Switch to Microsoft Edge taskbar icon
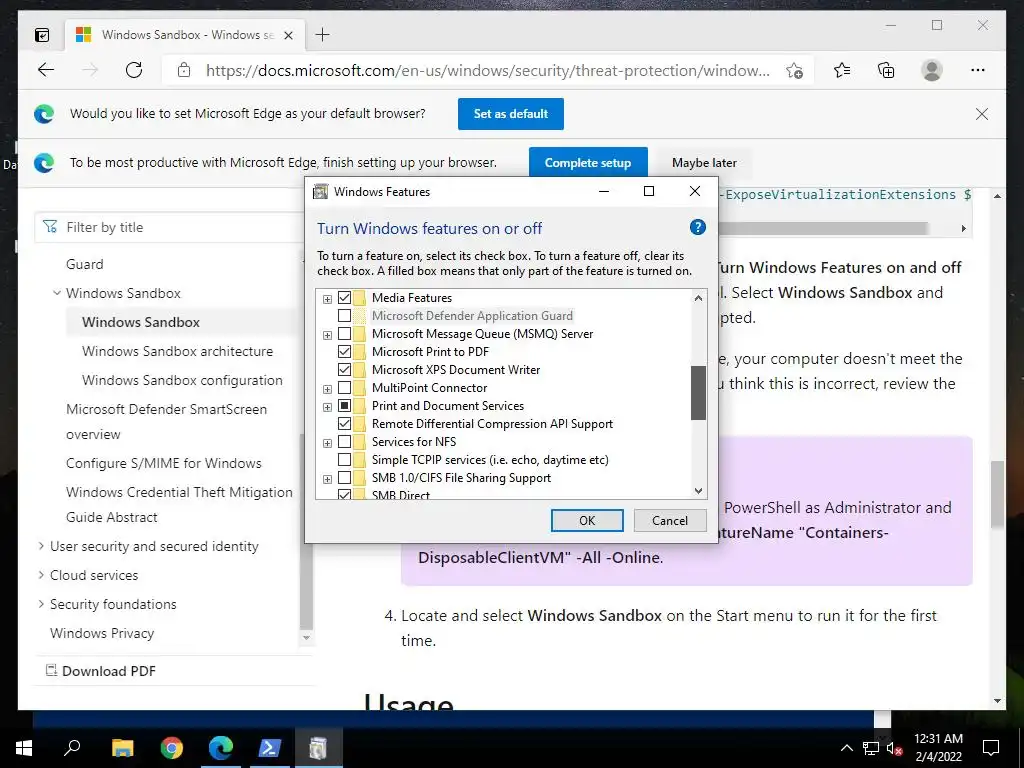1024x768 pixels. 221,748
